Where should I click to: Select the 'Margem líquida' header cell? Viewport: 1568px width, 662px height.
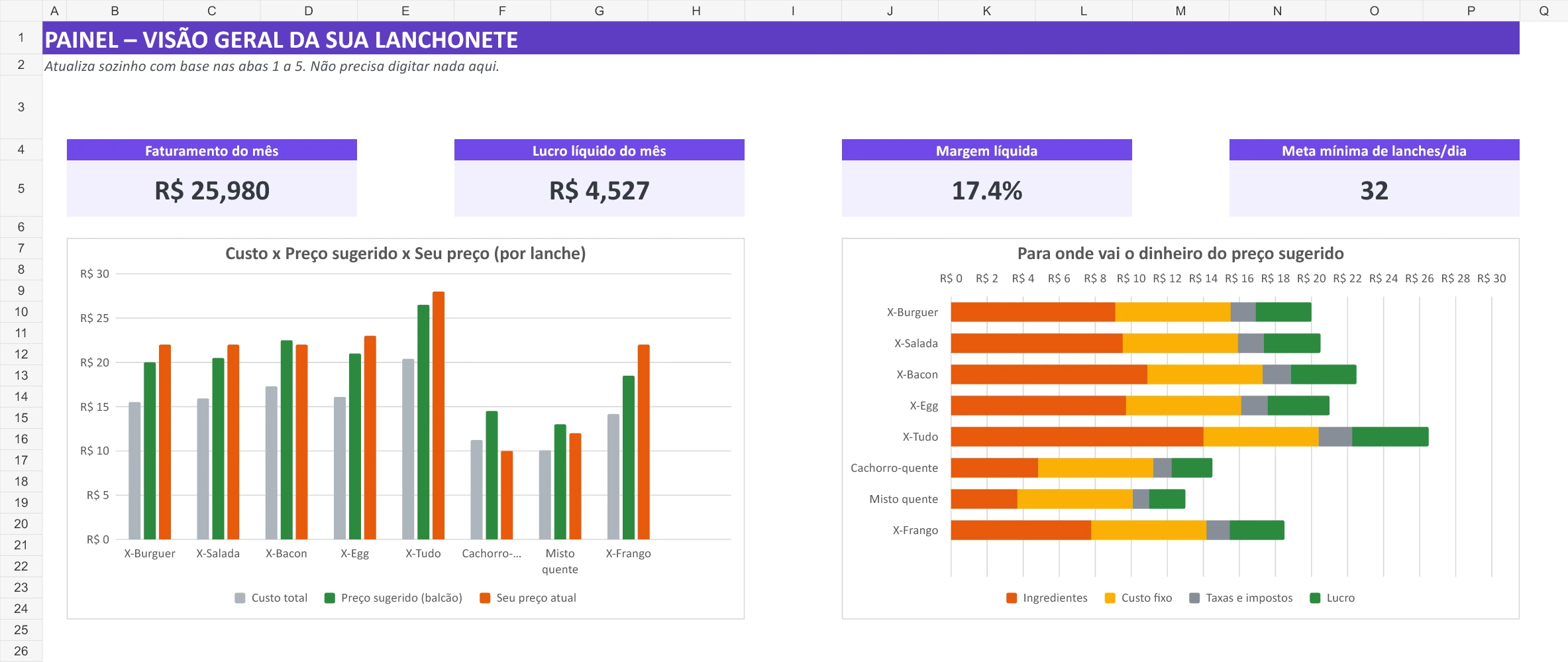pyautogui.click(x=986, y=150)
